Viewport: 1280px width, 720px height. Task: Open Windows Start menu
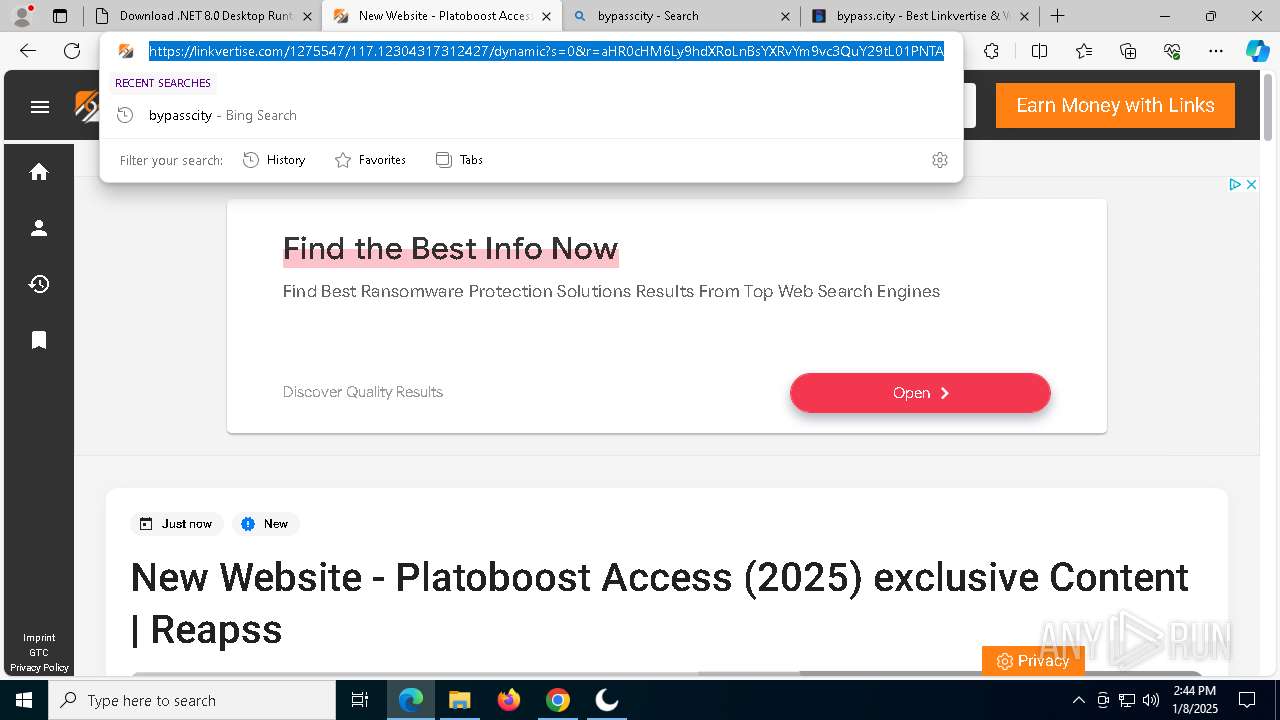pos(24,700)
